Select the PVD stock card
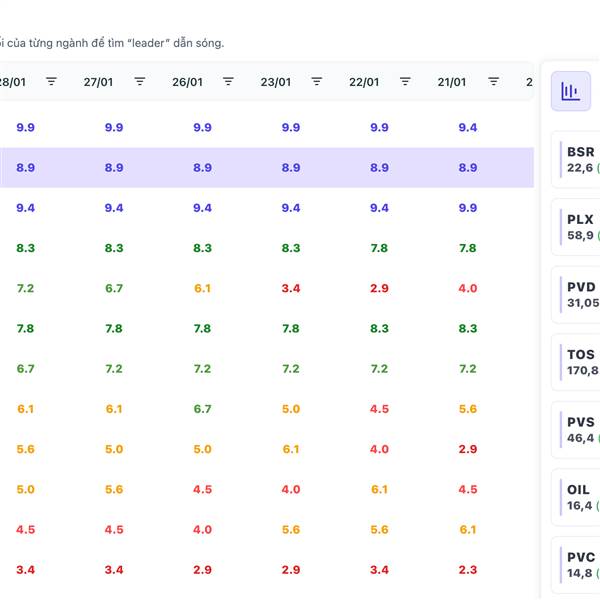The height and width of the screenshot is (600, 600). (x=580, y=294)
